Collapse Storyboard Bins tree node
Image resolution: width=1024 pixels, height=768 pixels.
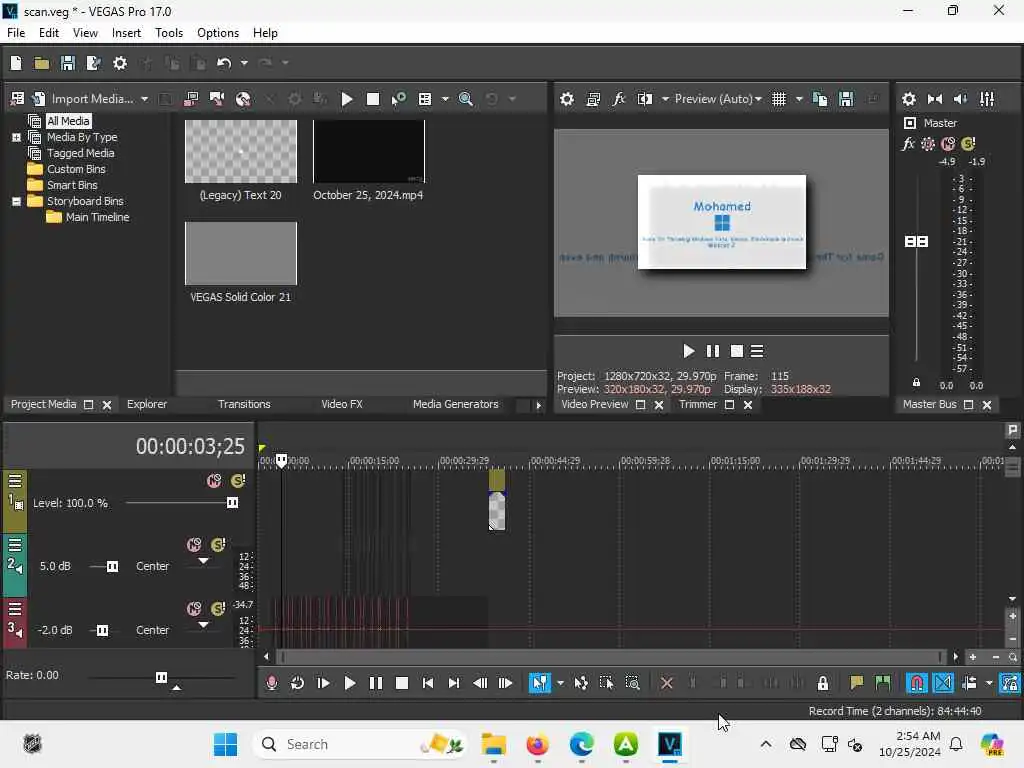(16, 202)
